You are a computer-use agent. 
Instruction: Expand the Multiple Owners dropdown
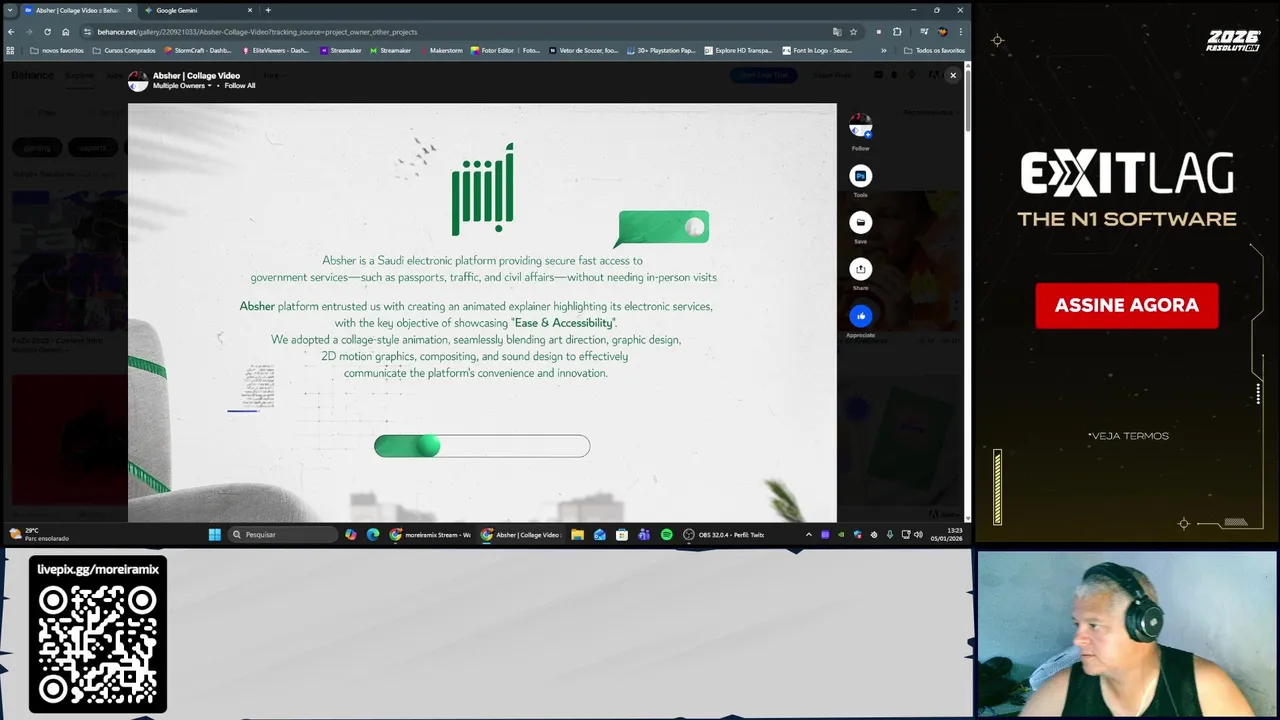182,86
